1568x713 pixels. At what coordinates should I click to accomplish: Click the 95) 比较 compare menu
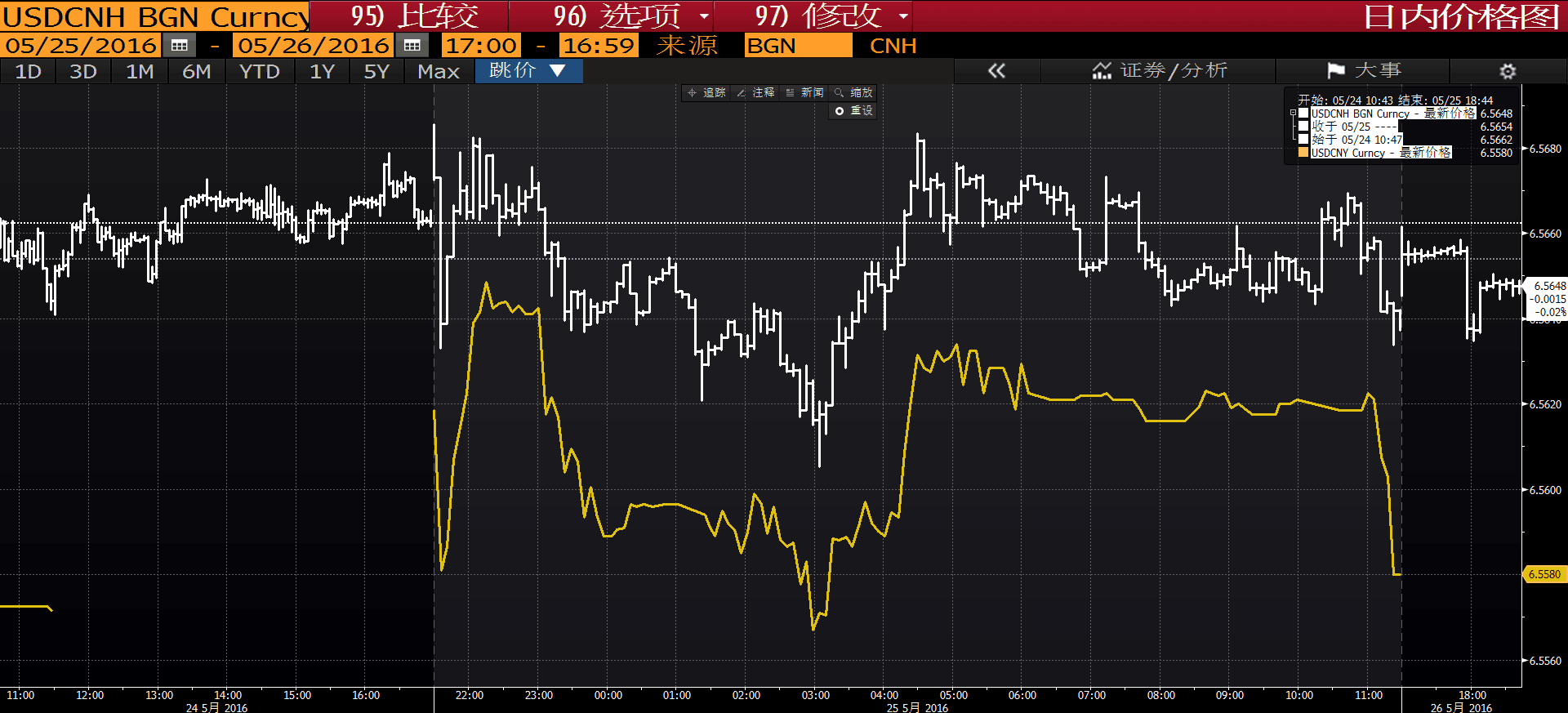[x=409, y=16]
